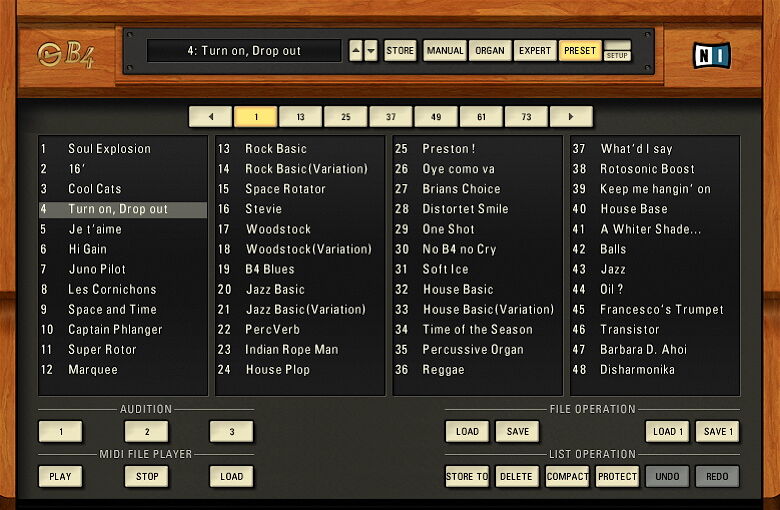
Task: Click the LOAD 1 button
Action: point(668,431)
